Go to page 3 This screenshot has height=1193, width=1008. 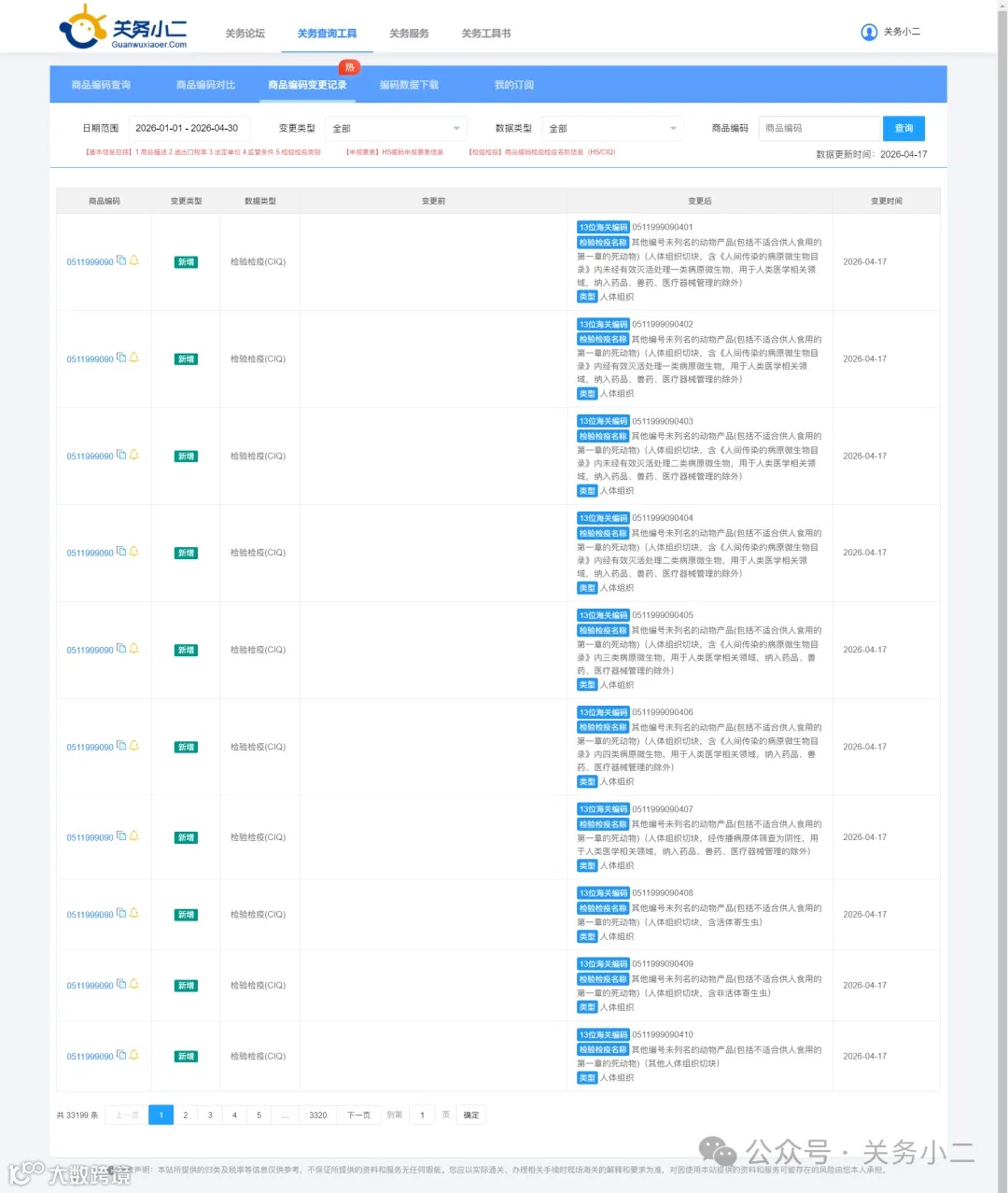[x=210, y=1115]
